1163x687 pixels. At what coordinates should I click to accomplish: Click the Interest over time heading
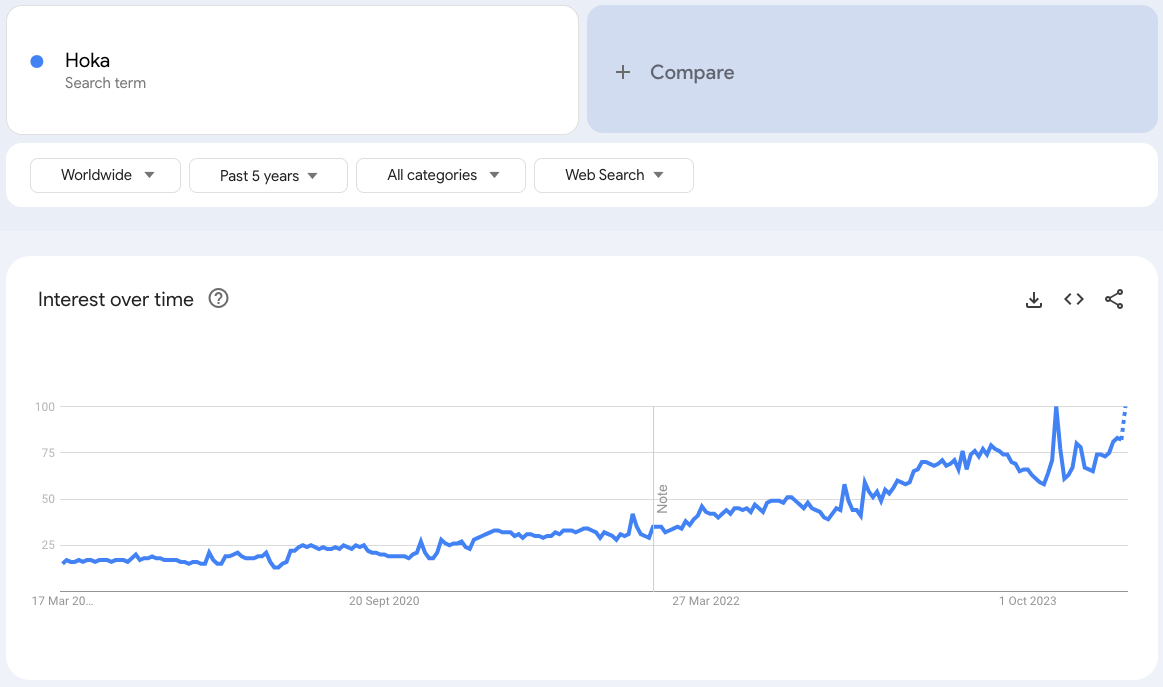pyautogui.click(x=116, y=299)
